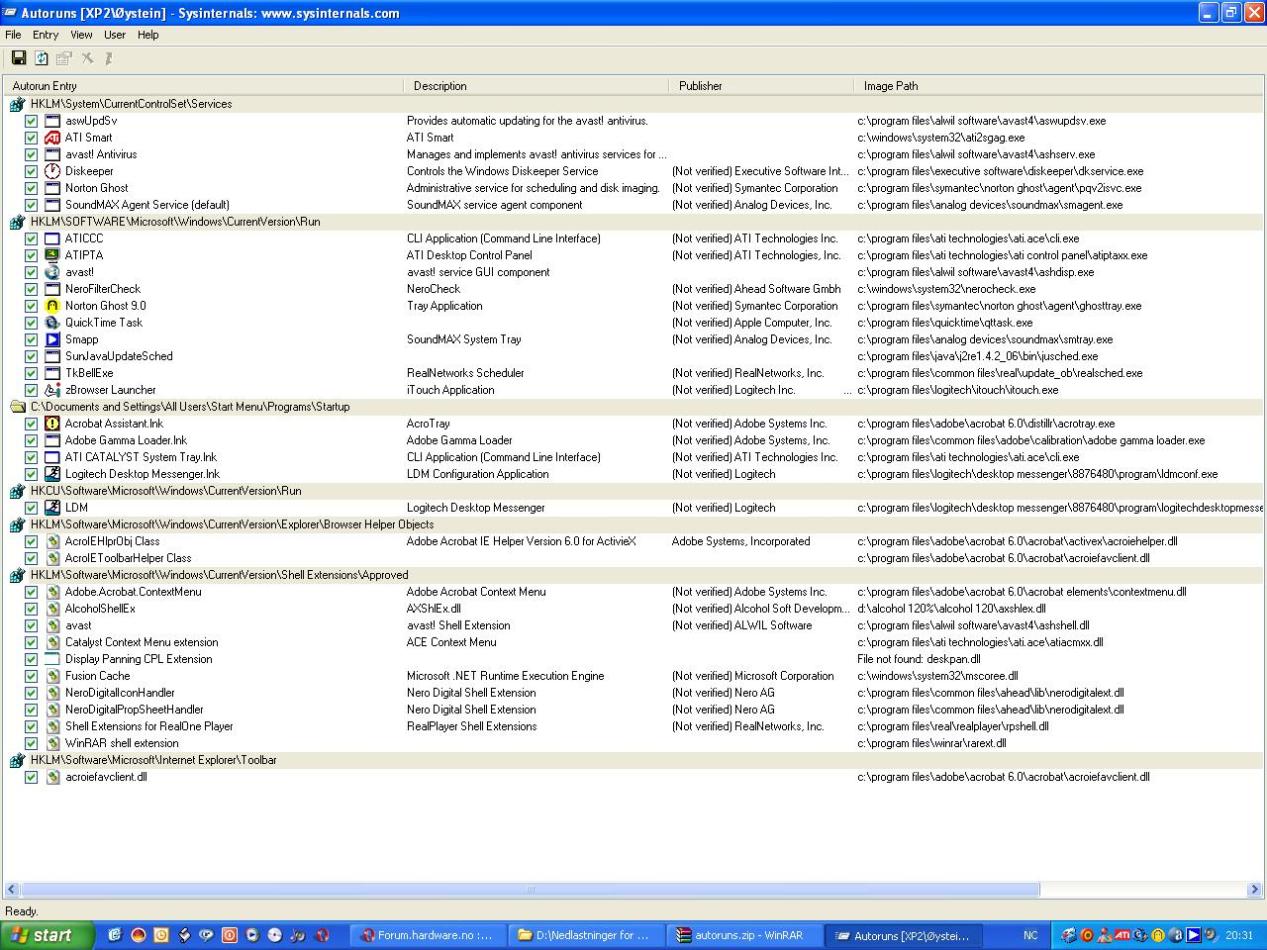Screen dimensions: 1267x950
Task: Click the ATIPTA entry icon
Action: (53, 255)
